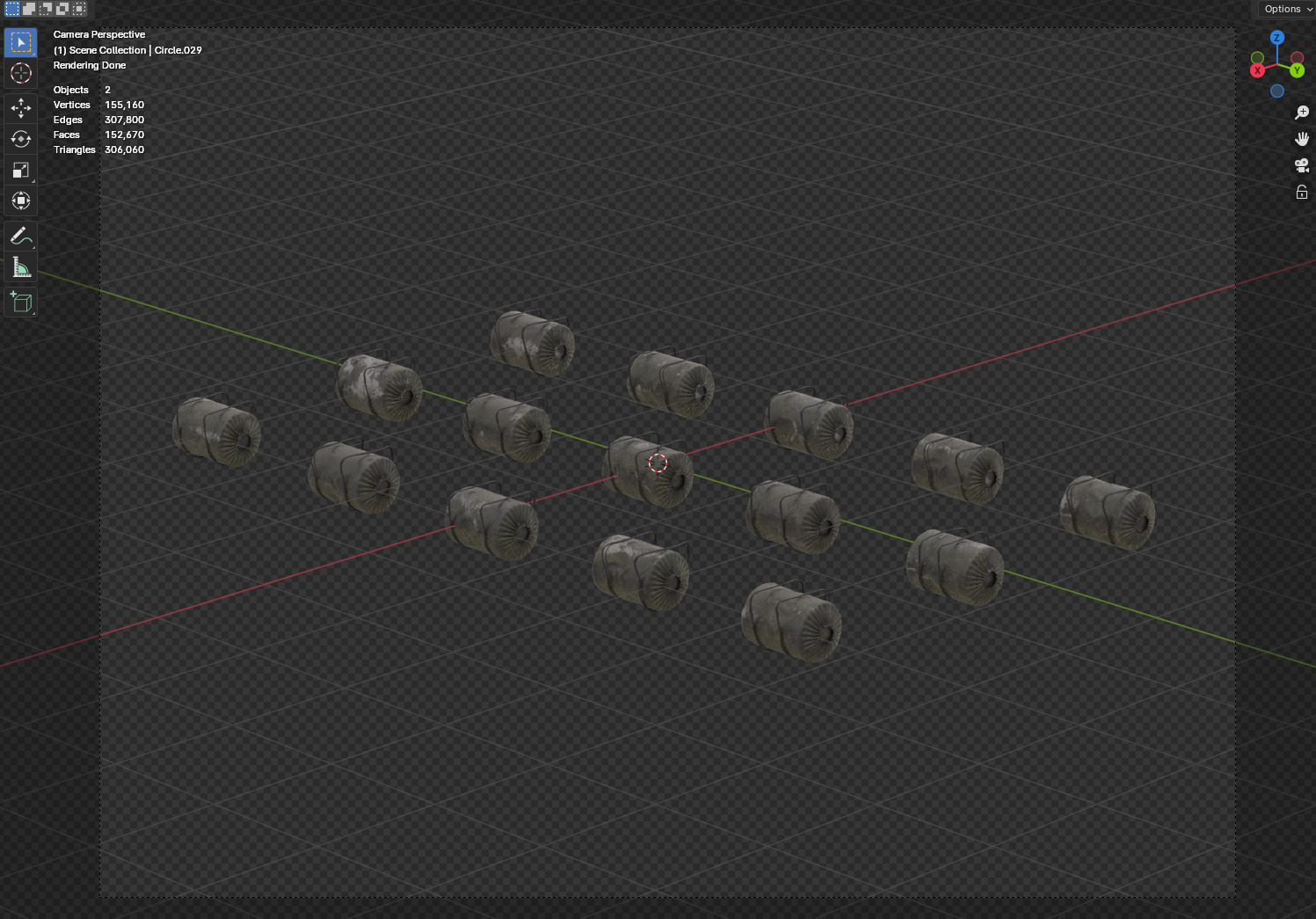The image size is (1316, 919).
Task: Activate the 3D Cursor tool
Action: click(21, 73)
